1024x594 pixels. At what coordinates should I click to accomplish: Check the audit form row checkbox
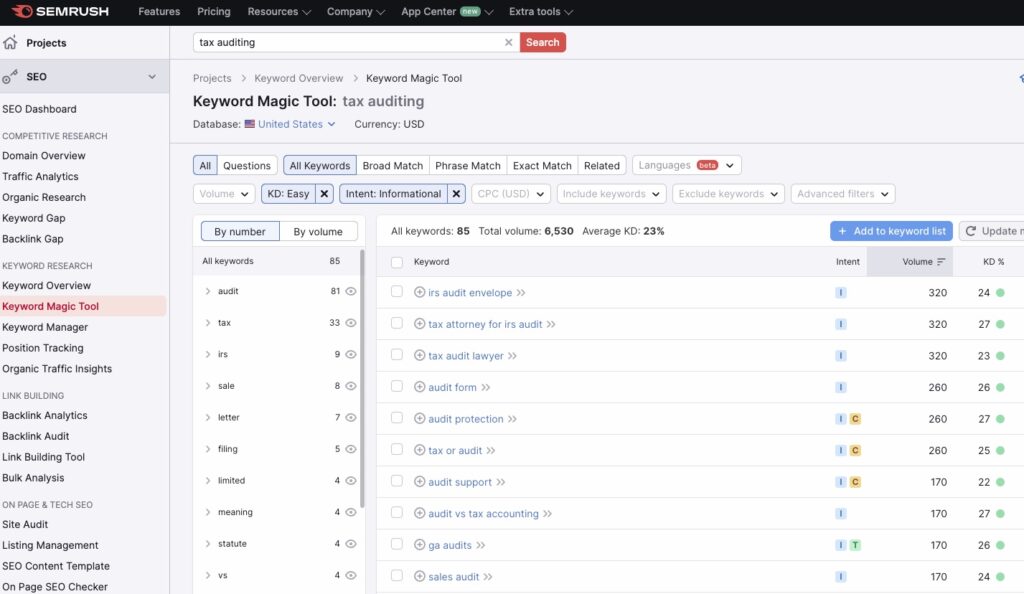click(x=396, y=386)
